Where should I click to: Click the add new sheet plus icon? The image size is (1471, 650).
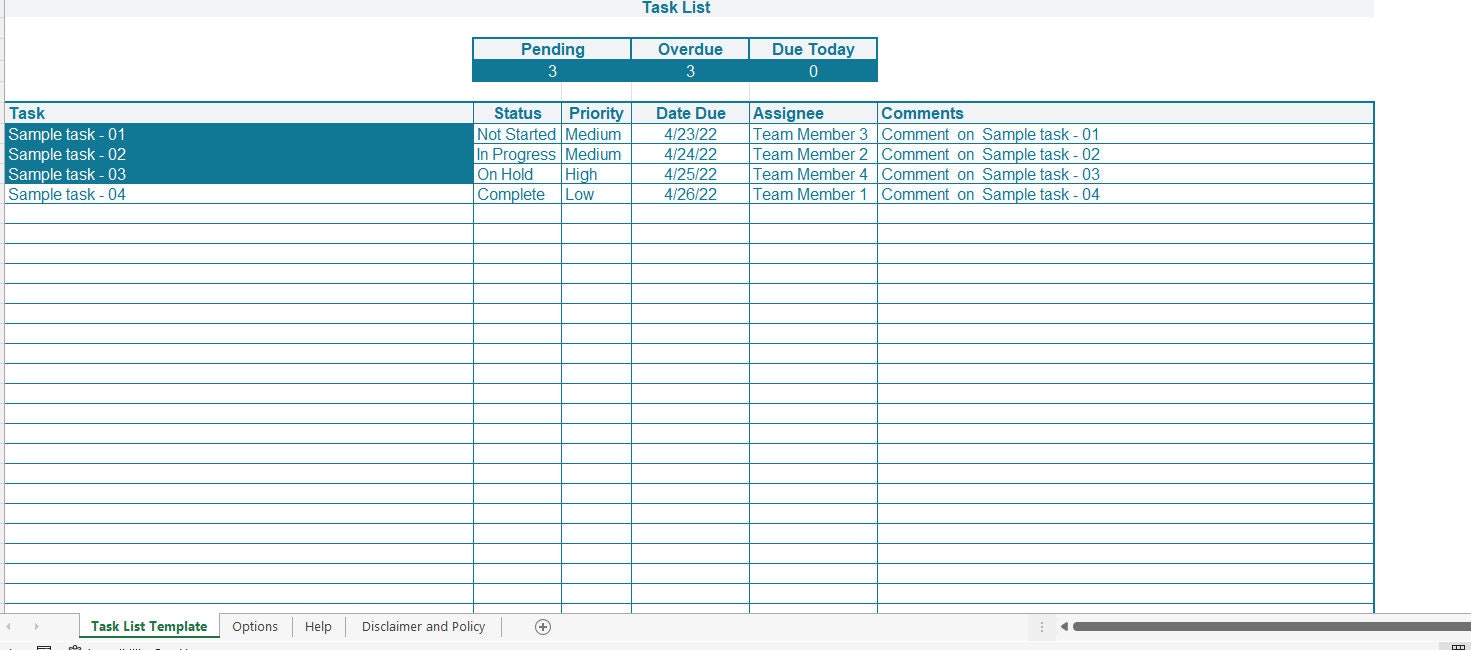click(x=541, y=626)
